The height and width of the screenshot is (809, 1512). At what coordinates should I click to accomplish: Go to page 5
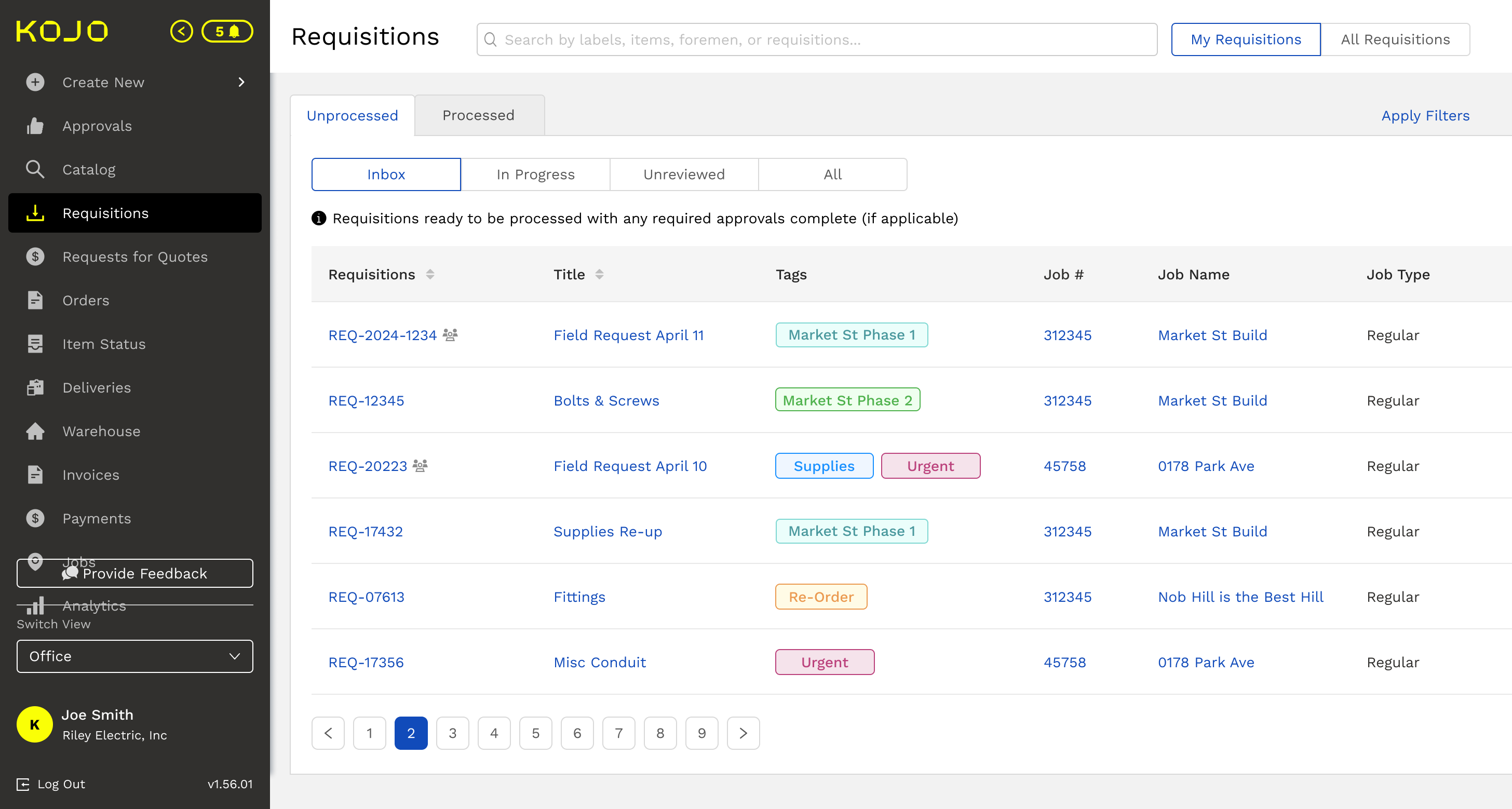535,733
